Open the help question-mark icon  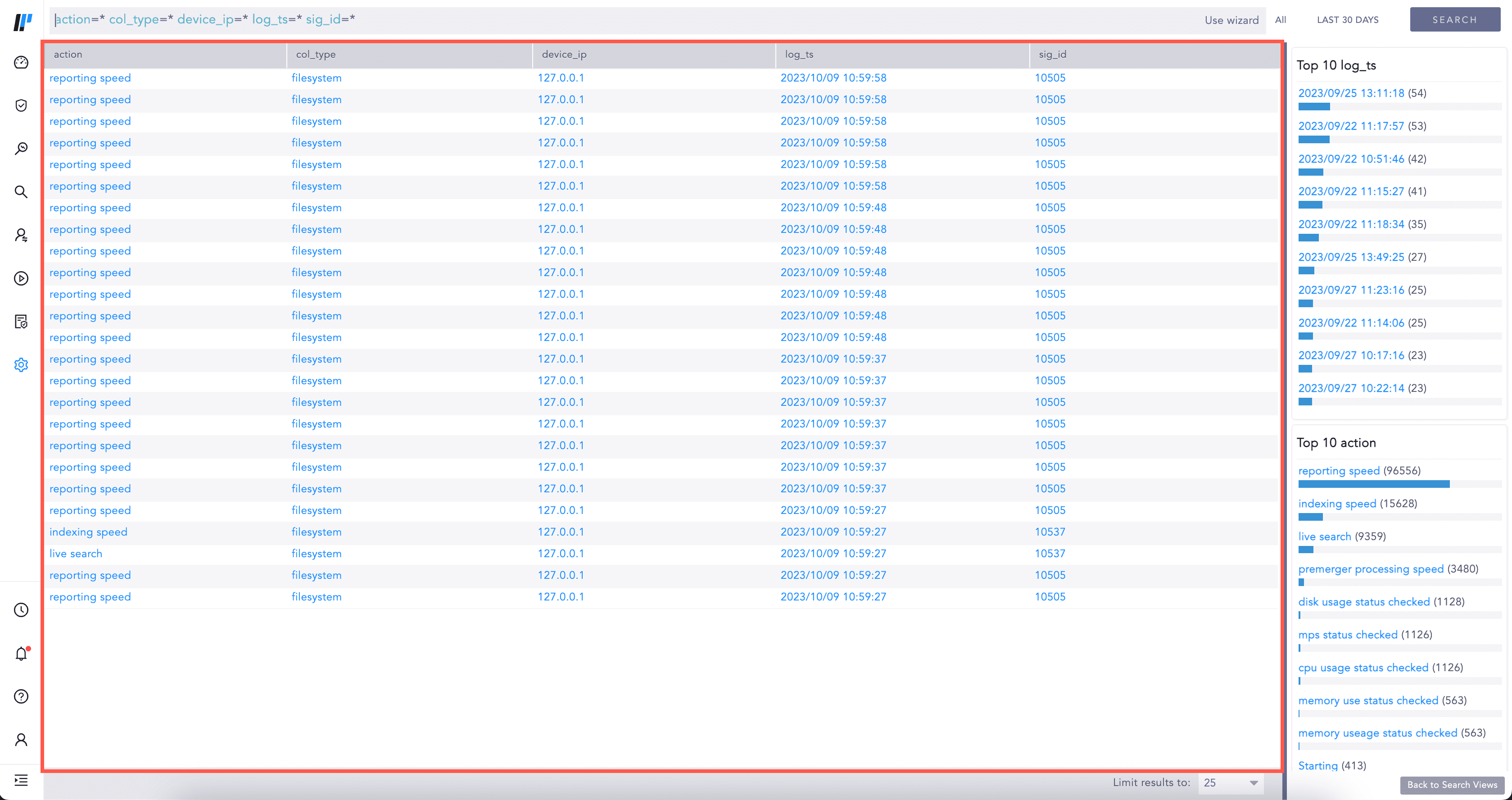click(x=21, y=697)
